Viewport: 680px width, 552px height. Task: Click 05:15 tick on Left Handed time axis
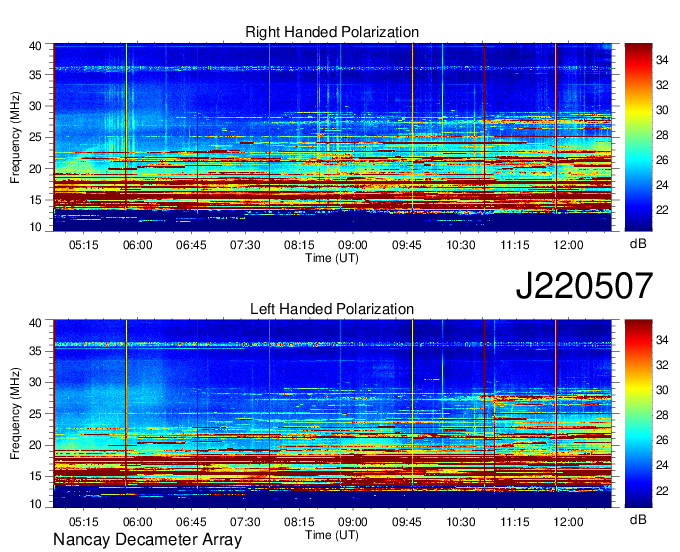coord(84,522)
